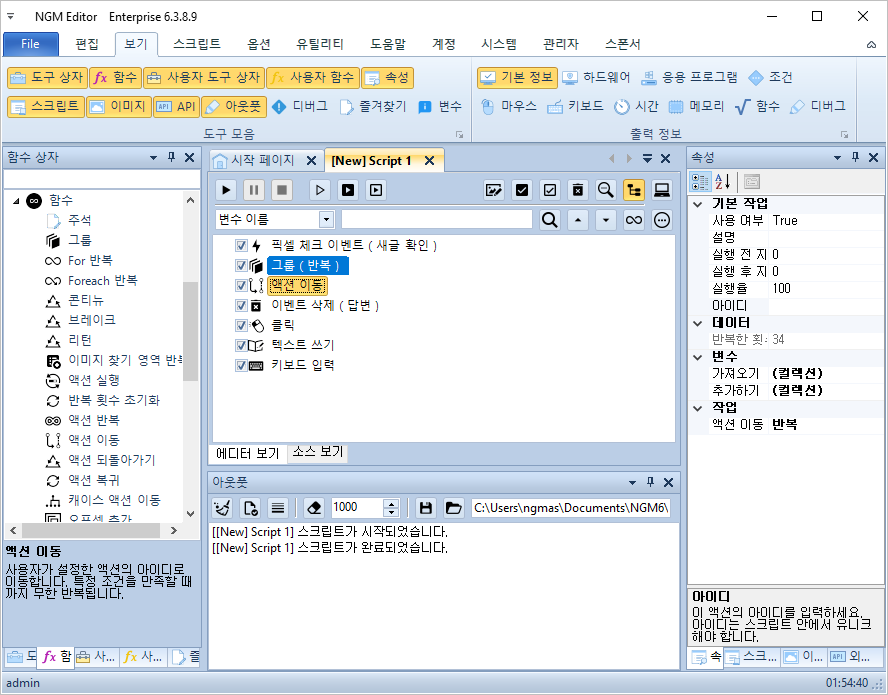This screenshot has width=888, height=695.
Task: Collapse the 변수 property category
Action: pos(698,357)
